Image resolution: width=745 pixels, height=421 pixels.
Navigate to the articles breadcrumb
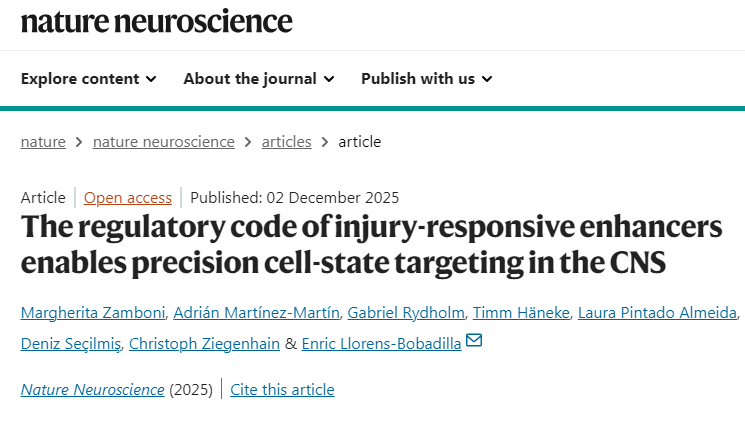coord(286,141)
